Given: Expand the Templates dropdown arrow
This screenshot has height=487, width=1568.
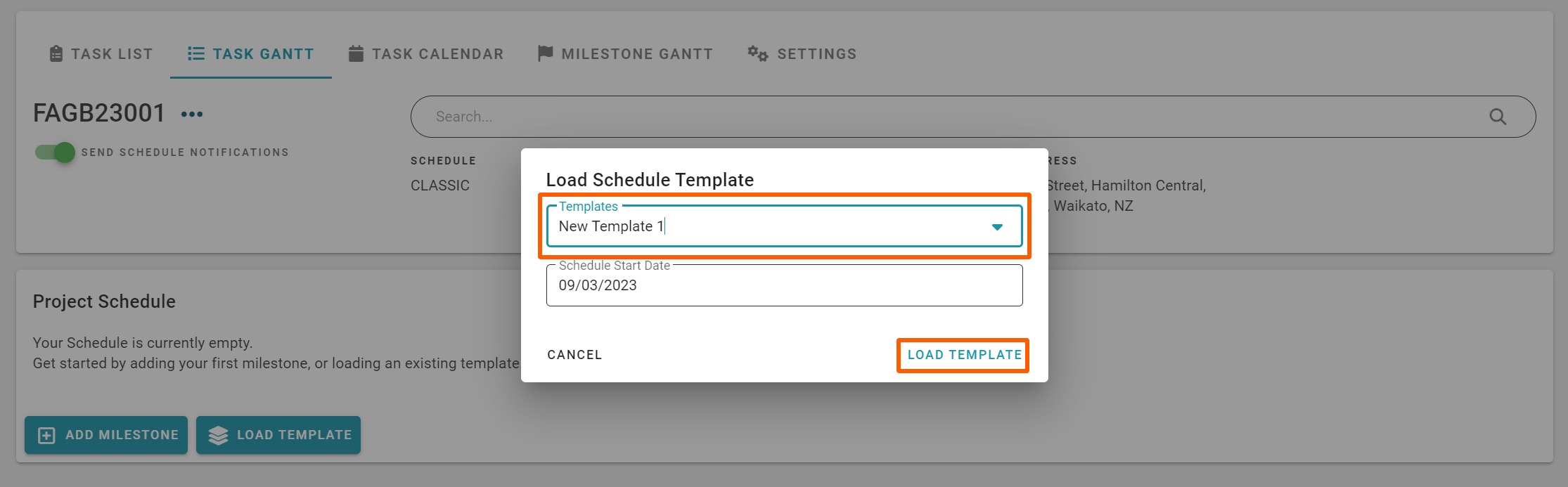Looking at the screenshot, I should [x=997, y=227].
